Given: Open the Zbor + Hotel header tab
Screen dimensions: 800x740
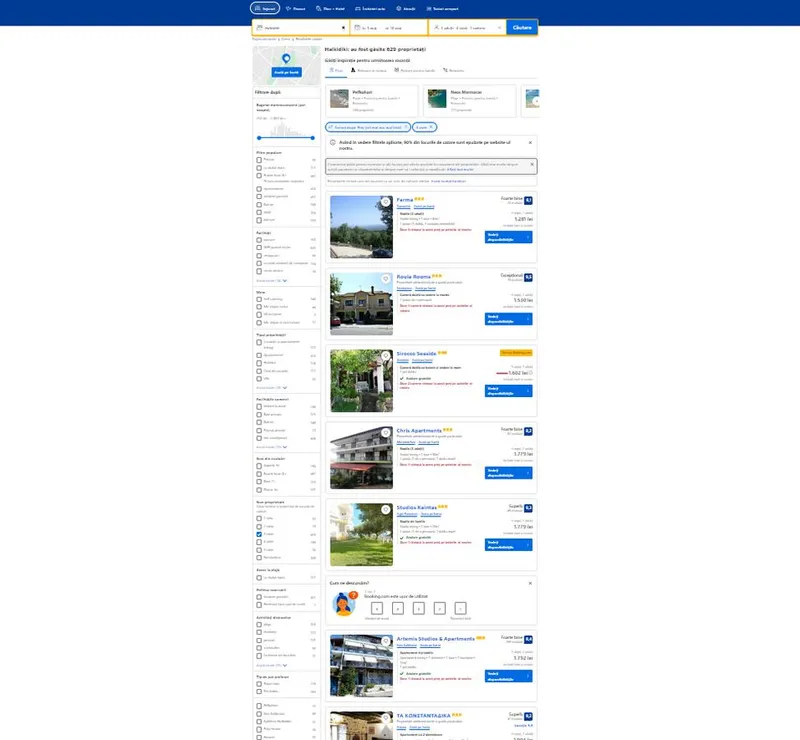Looking at the screenshot, I should pyautogui.click(x=330, y=9).
